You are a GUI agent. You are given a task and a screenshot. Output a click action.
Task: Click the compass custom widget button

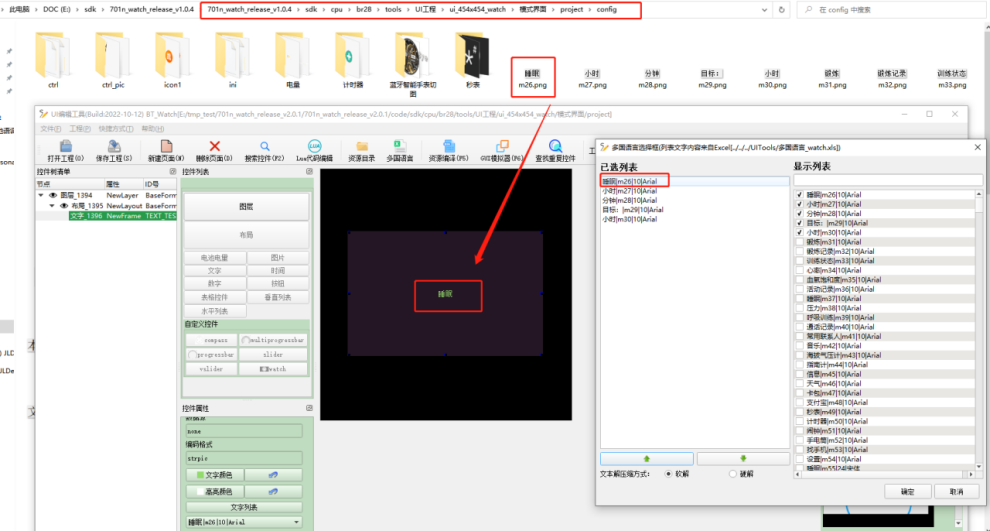pos(212,340)
